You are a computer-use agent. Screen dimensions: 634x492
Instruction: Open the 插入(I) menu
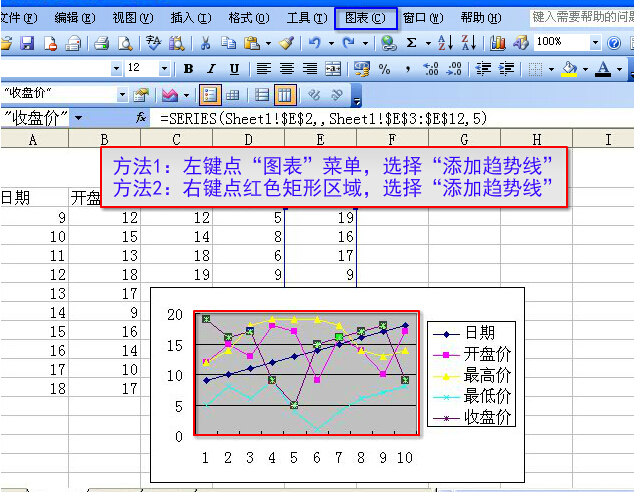(191, 18)
